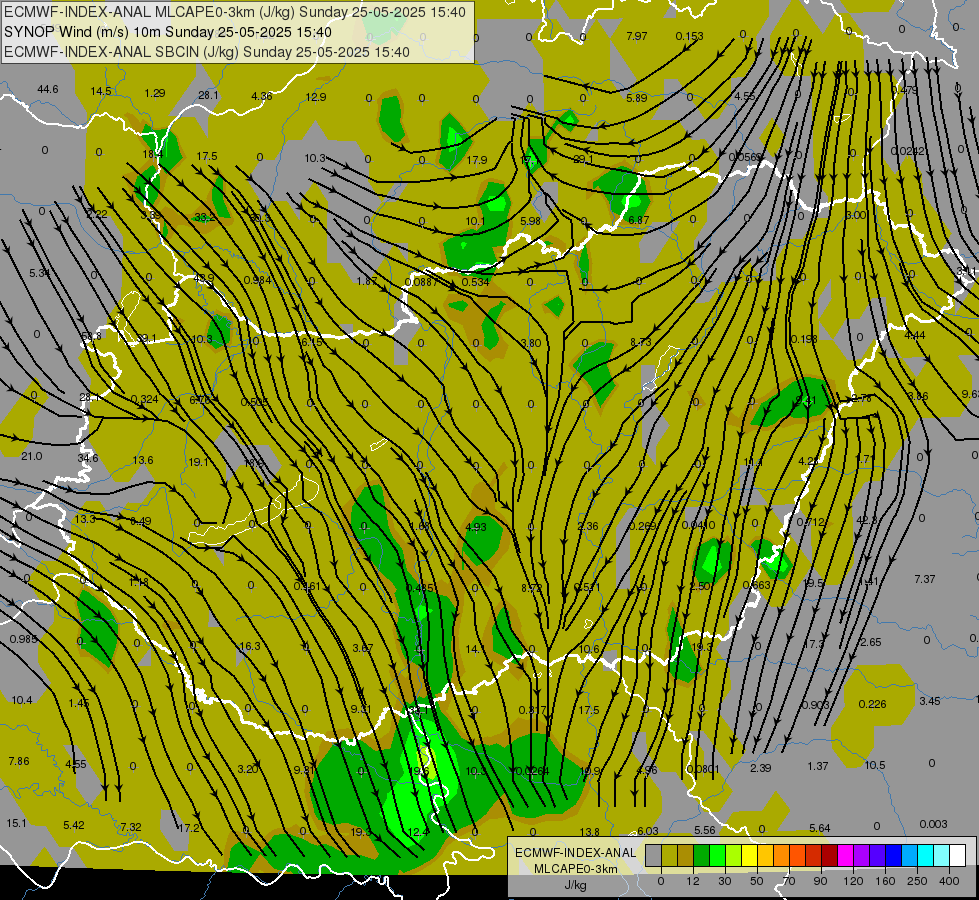Click the map value 0.003

[x=933, y=824]
